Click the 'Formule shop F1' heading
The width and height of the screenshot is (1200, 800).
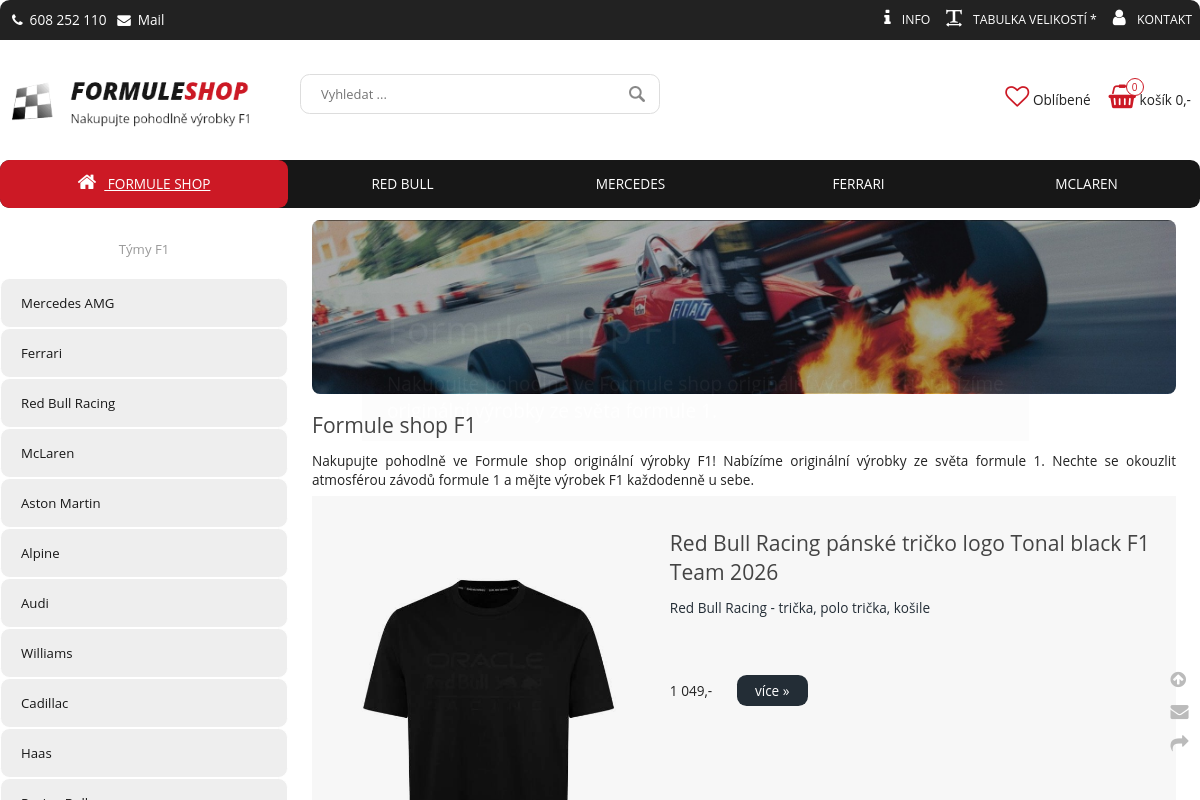point(394,425)
